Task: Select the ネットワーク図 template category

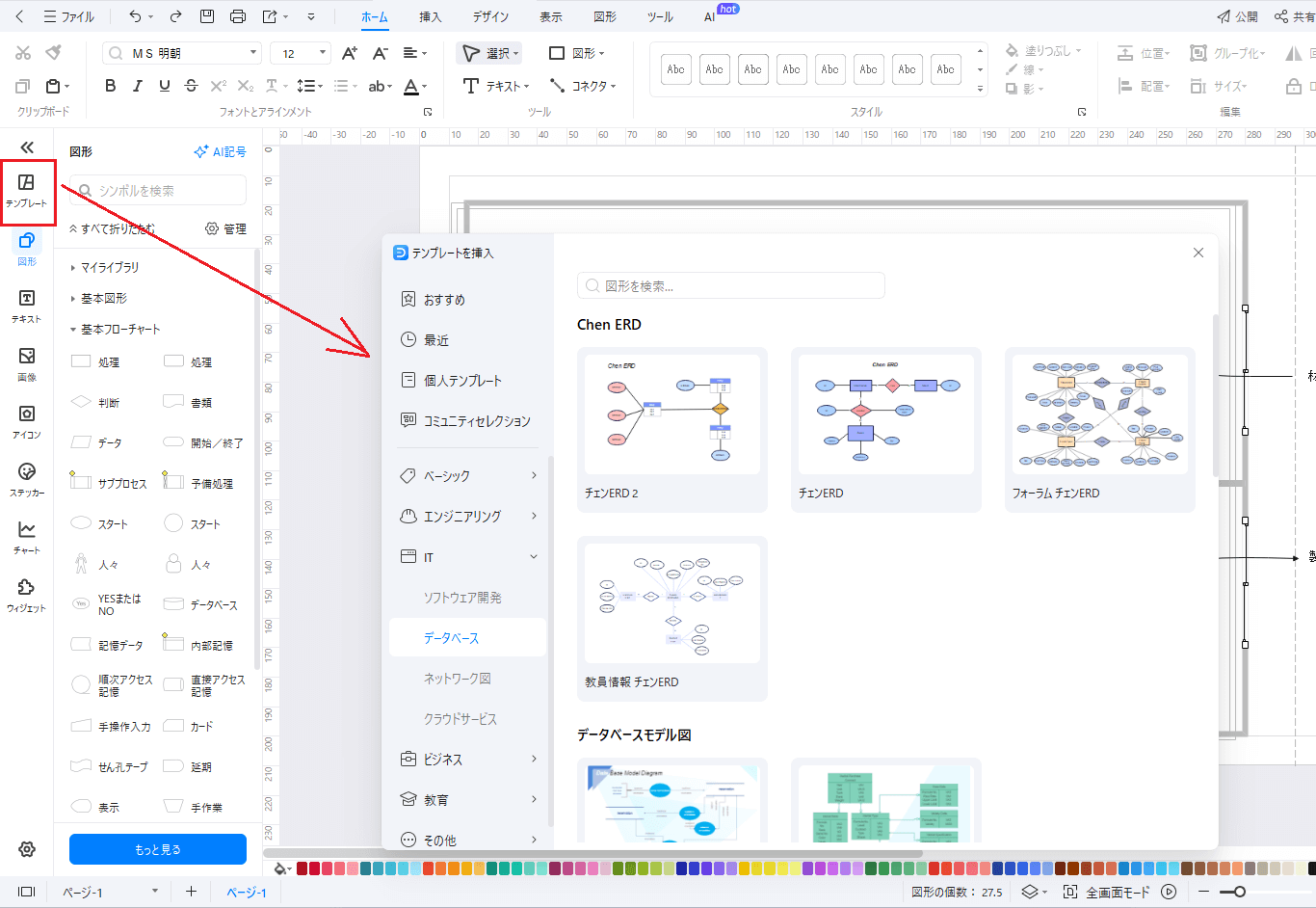Action: [458, 679]
